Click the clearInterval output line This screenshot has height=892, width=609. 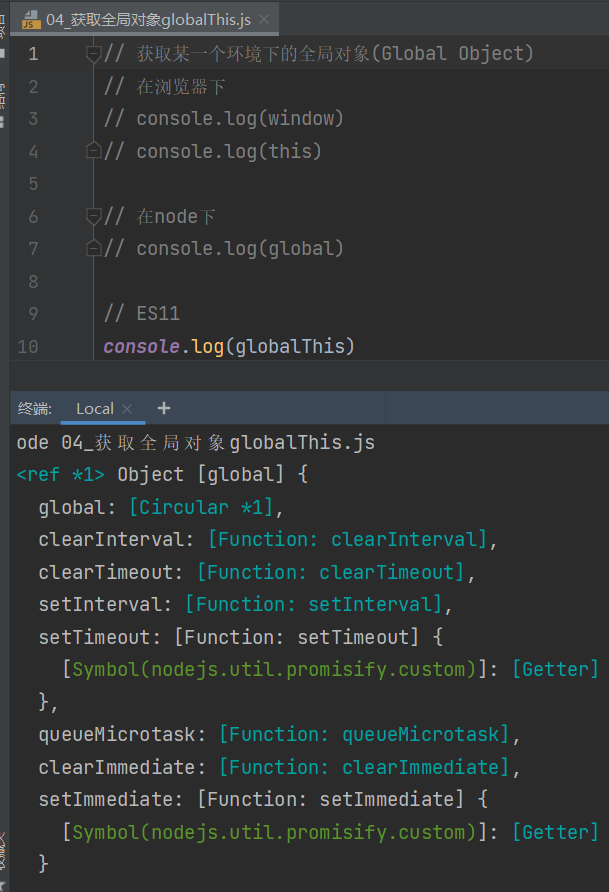pyautogui.click(x=268, y=539)
